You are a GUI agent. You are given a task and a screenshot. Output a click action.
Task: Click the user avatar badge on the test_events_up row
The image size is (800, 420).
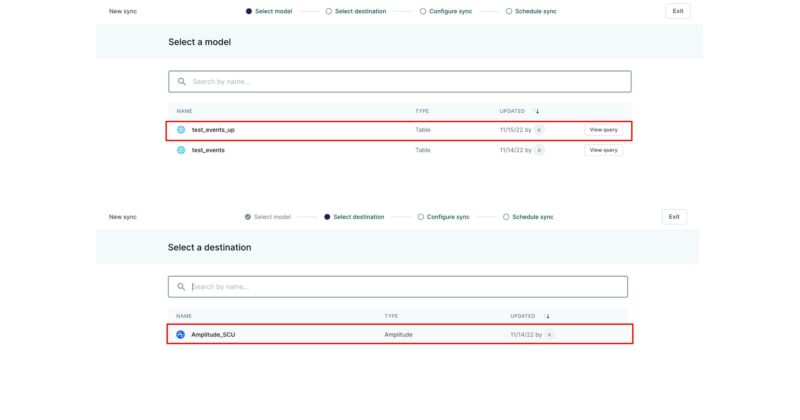(540, 130)
